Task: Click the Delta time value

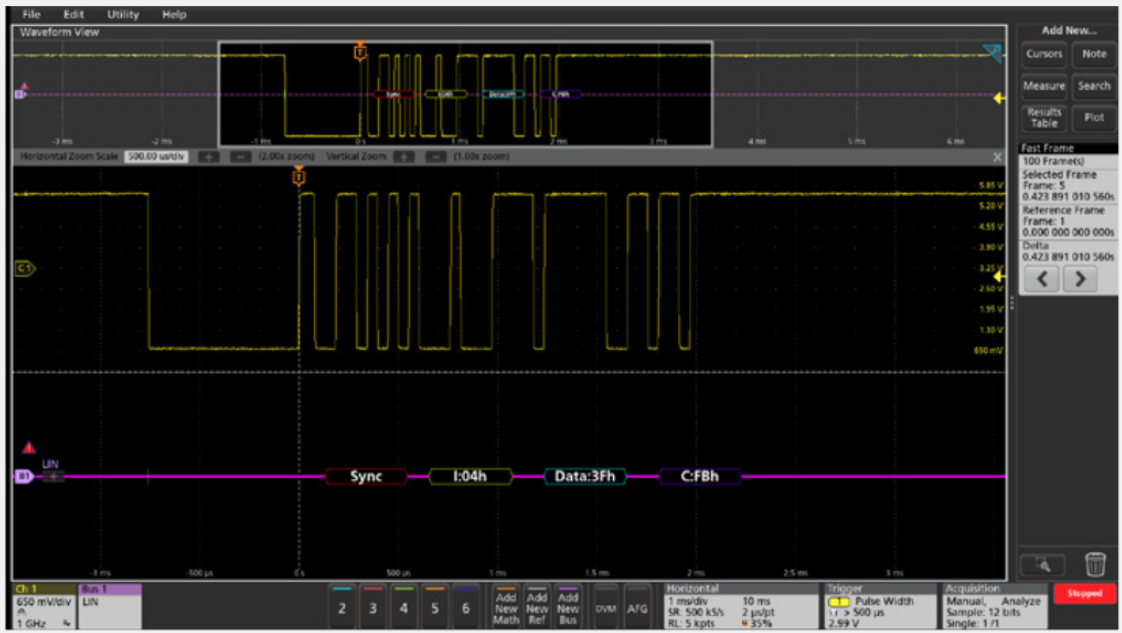Action: 1068,257
